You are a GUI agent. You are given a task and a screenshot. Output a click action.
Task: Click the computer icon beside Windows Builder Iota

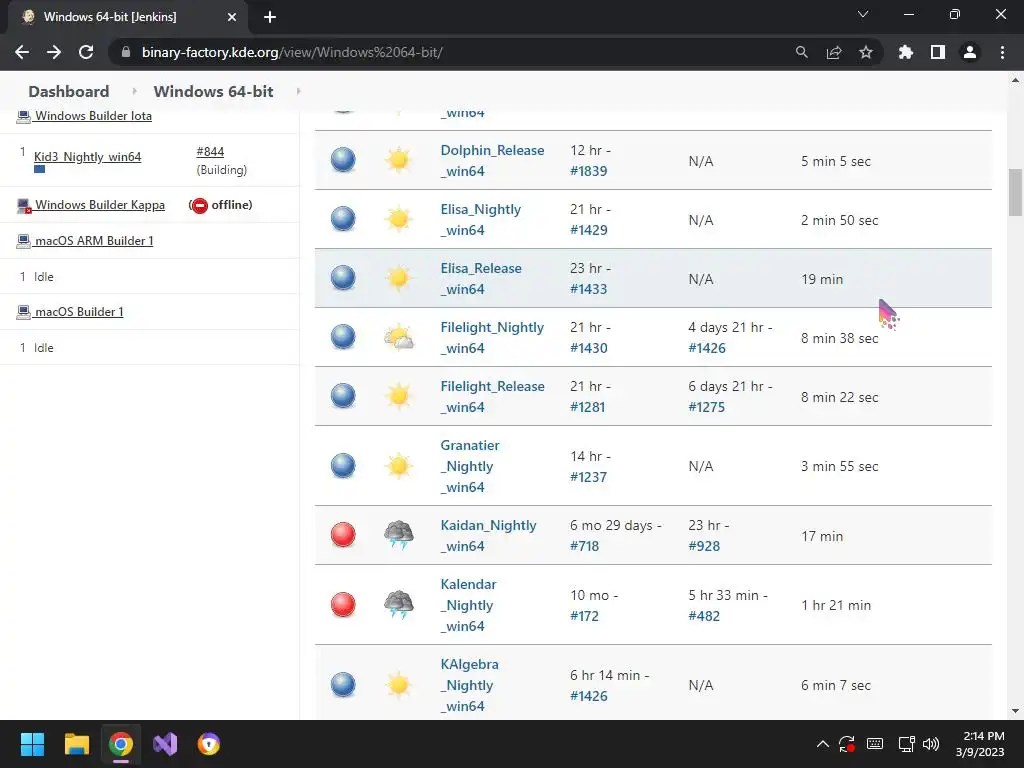(24, 116)
